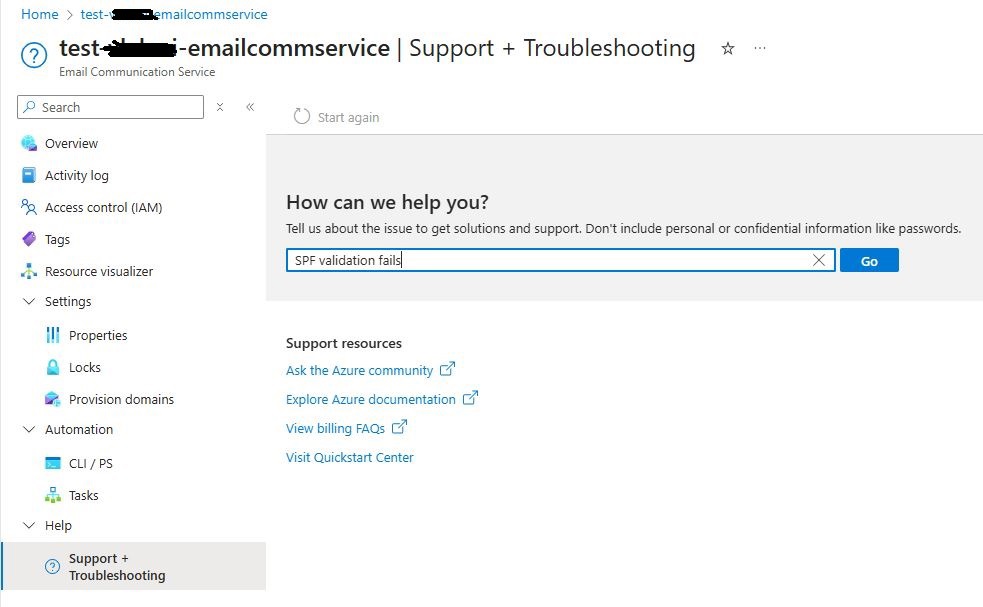Open Explore Azure documentation link

tap(369, 399)
